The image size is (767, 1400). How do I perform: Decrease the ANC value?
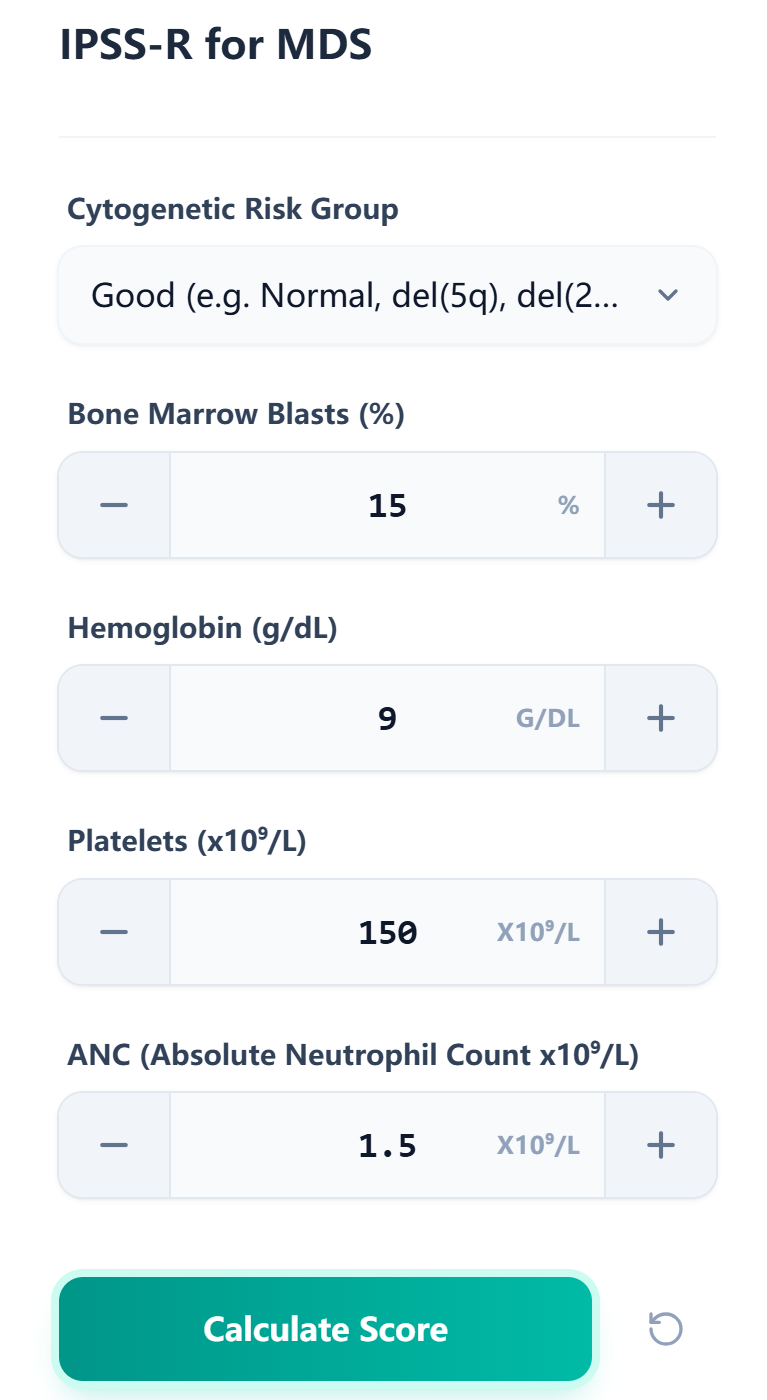point(113,1144)
